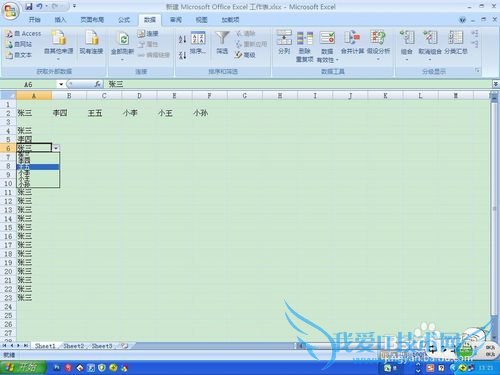Click the formula bar showing 张三
Image resolution: width=500 pixels, height=375 pixels.
point(298,84)
